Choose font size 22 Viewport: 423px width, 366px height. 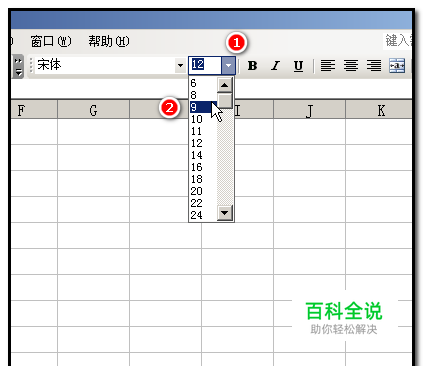203,203
